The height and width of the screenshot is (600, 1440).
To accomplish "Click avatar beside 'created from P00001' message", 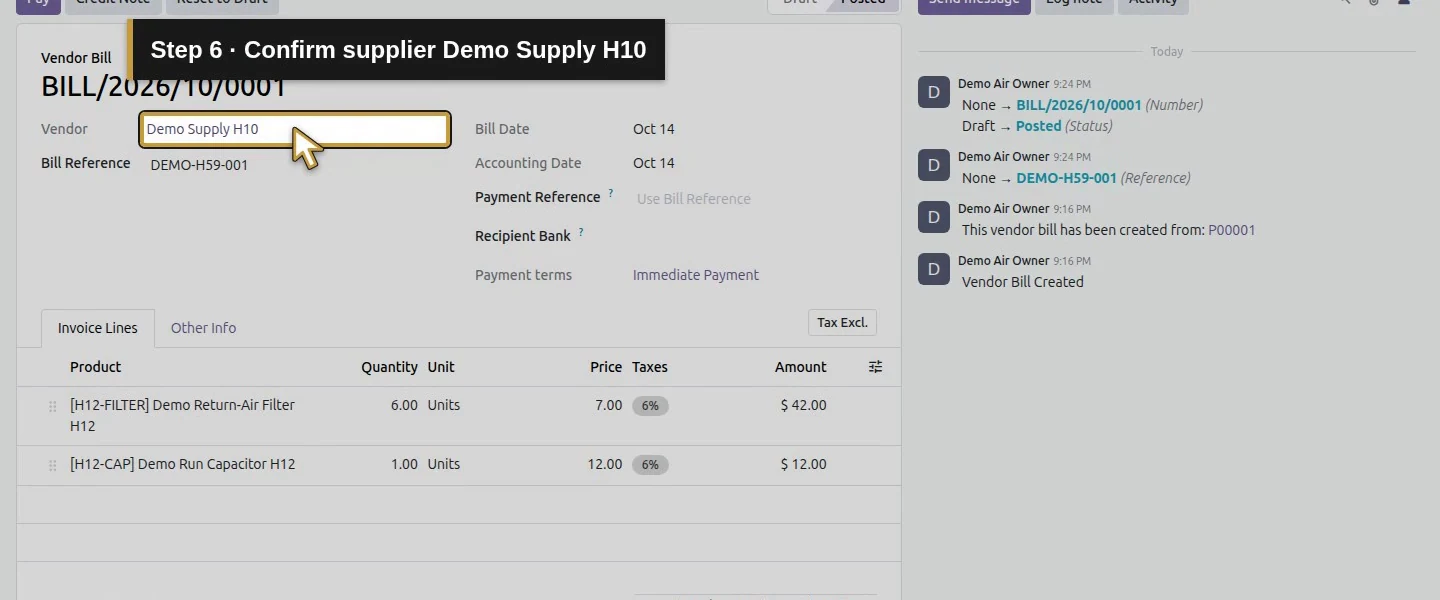I will coord(933,217).
